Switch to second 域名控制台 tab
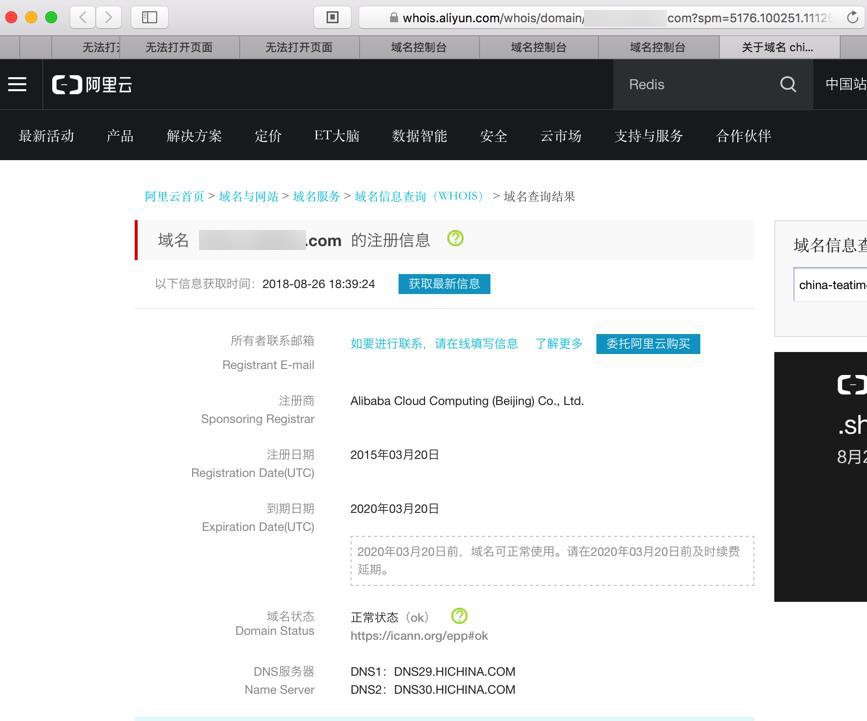Viewport: 867px width, 721px height. (539, 48)
